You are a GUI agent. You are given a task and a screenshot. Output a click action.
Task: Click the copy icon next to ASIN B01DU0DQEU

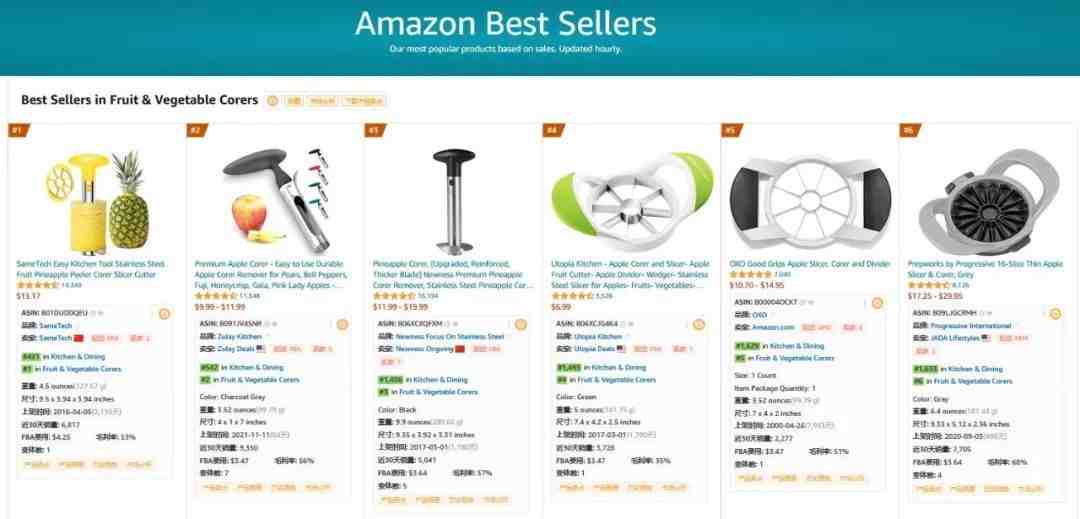click(94, 313)
